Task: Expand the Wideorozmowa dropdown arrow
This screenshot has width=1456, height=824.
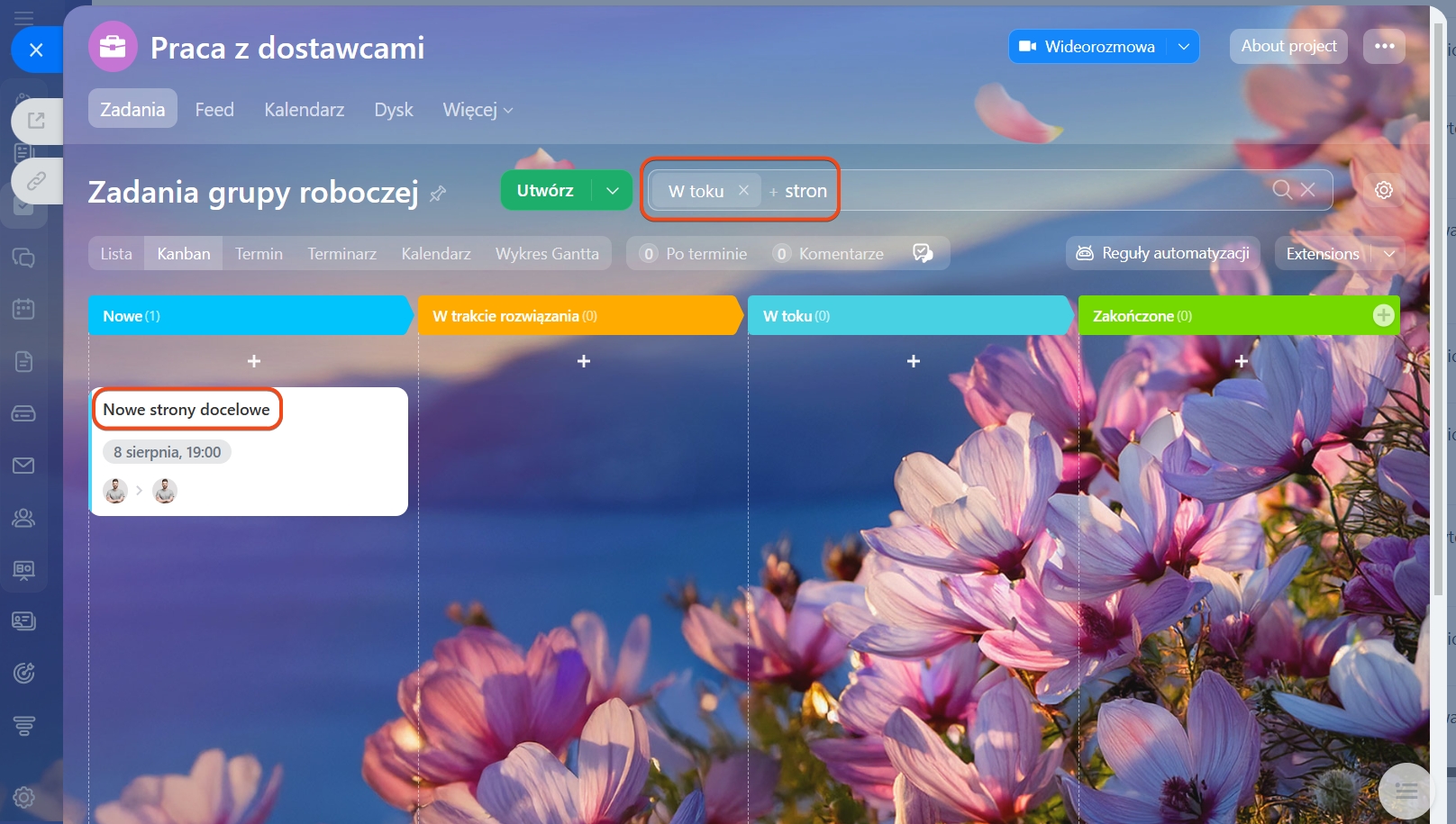Action: pyautogui.click(x=1183, y=46)
